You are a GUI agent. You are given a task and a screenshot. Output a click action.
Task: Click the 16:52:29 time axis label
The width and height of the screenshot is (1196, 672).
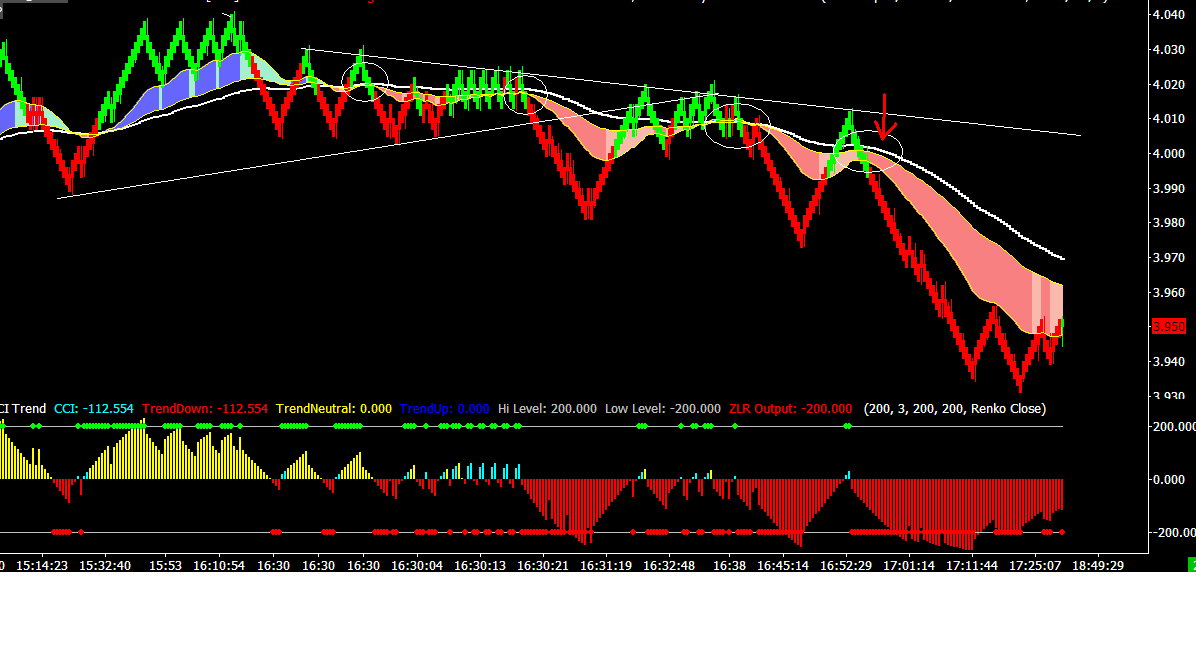click(x=846, y=566)
